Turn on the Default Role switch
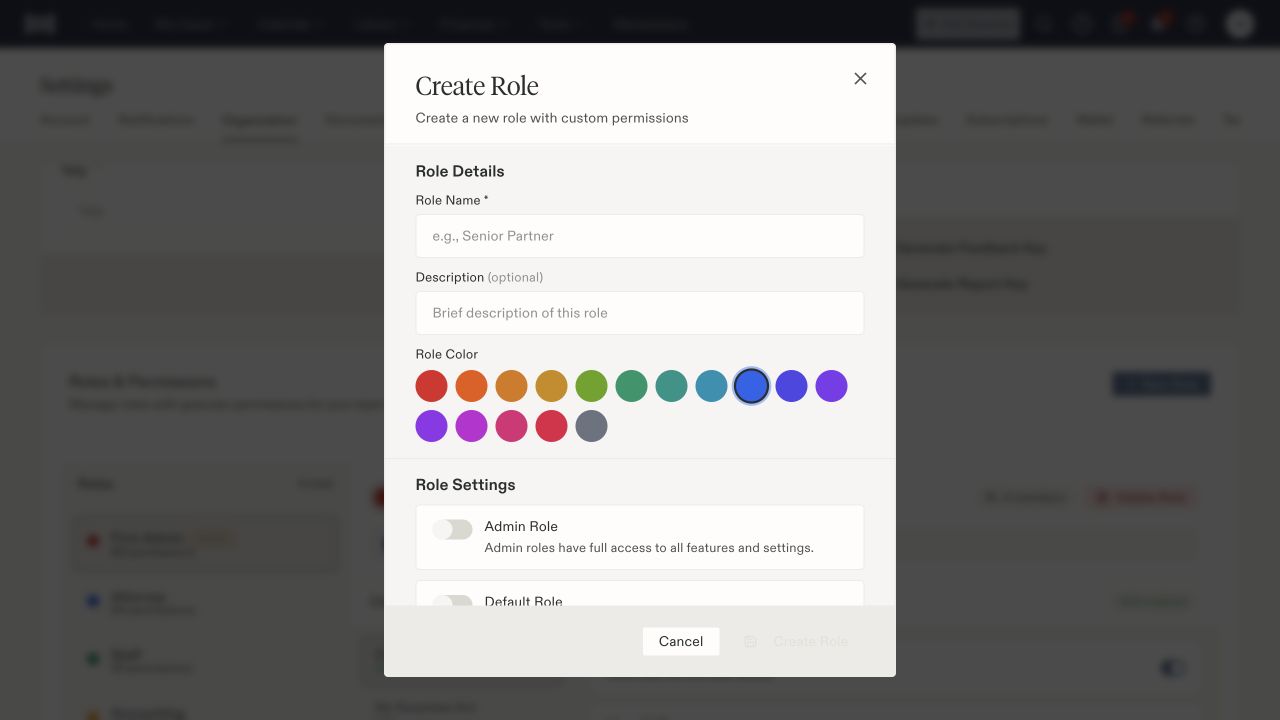Image resolution: width=1280 pixels, height=720 pixels. click(452, 601)
